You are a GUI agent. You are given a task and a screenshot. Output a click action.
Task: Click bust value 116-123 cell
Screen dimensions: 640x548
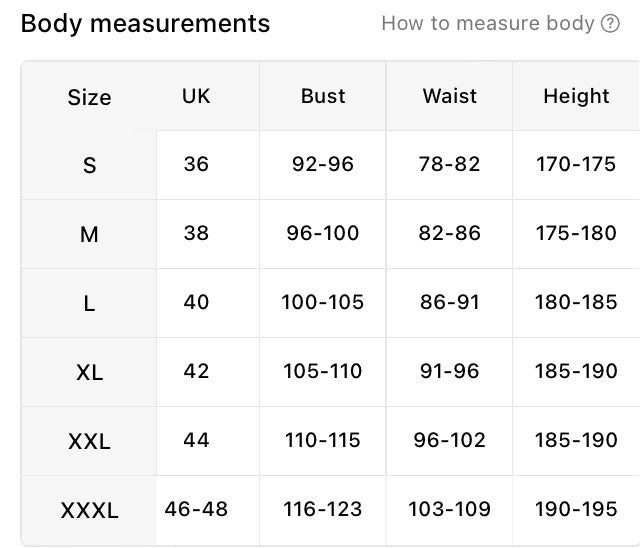pos(323,510)
